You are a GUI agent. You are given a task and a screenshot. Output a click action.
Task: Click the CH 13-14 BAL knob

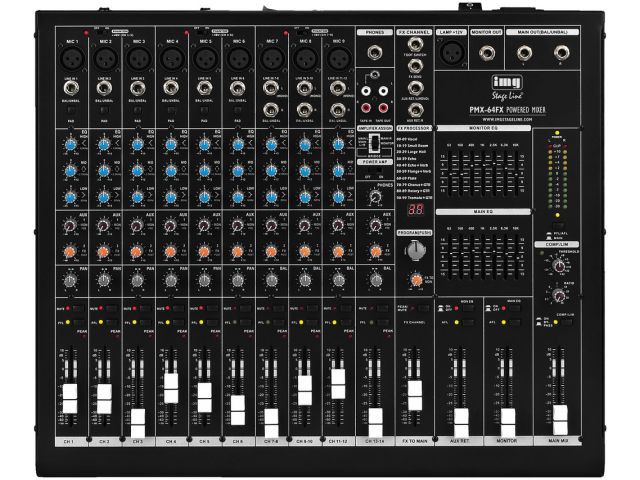[x=376, y=280]
